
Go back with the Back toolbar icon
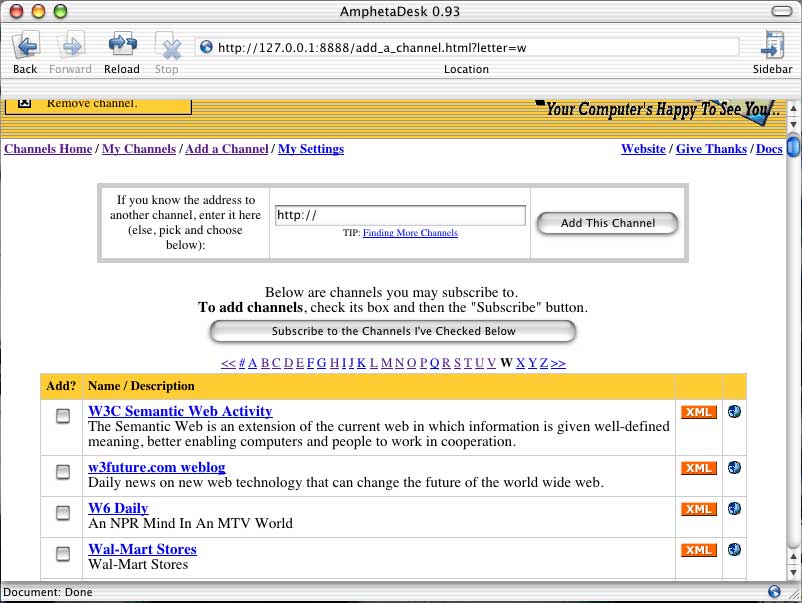26,46
